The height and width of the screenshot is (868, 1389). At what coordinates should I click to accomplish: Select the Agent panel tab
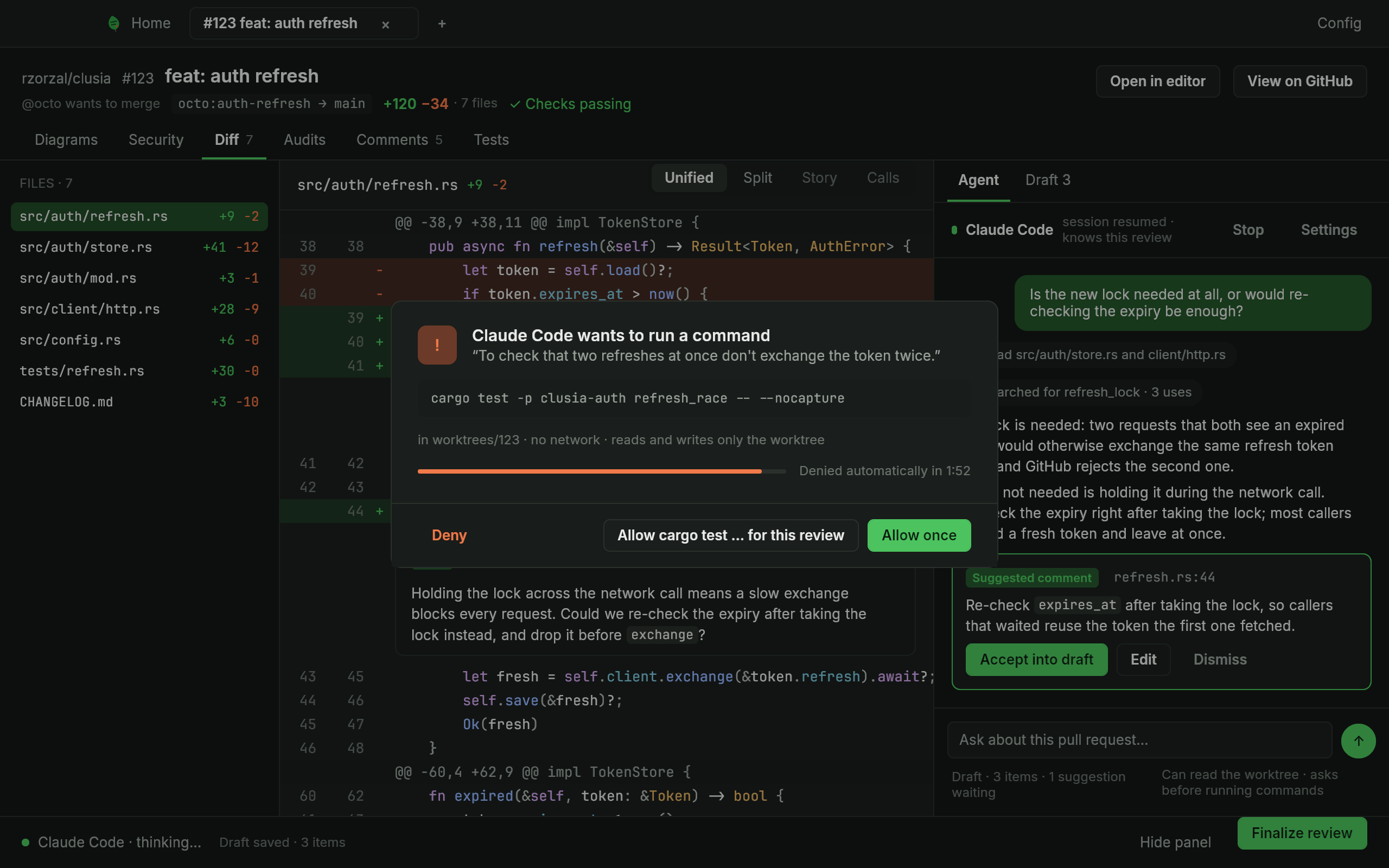coord(978,180)
